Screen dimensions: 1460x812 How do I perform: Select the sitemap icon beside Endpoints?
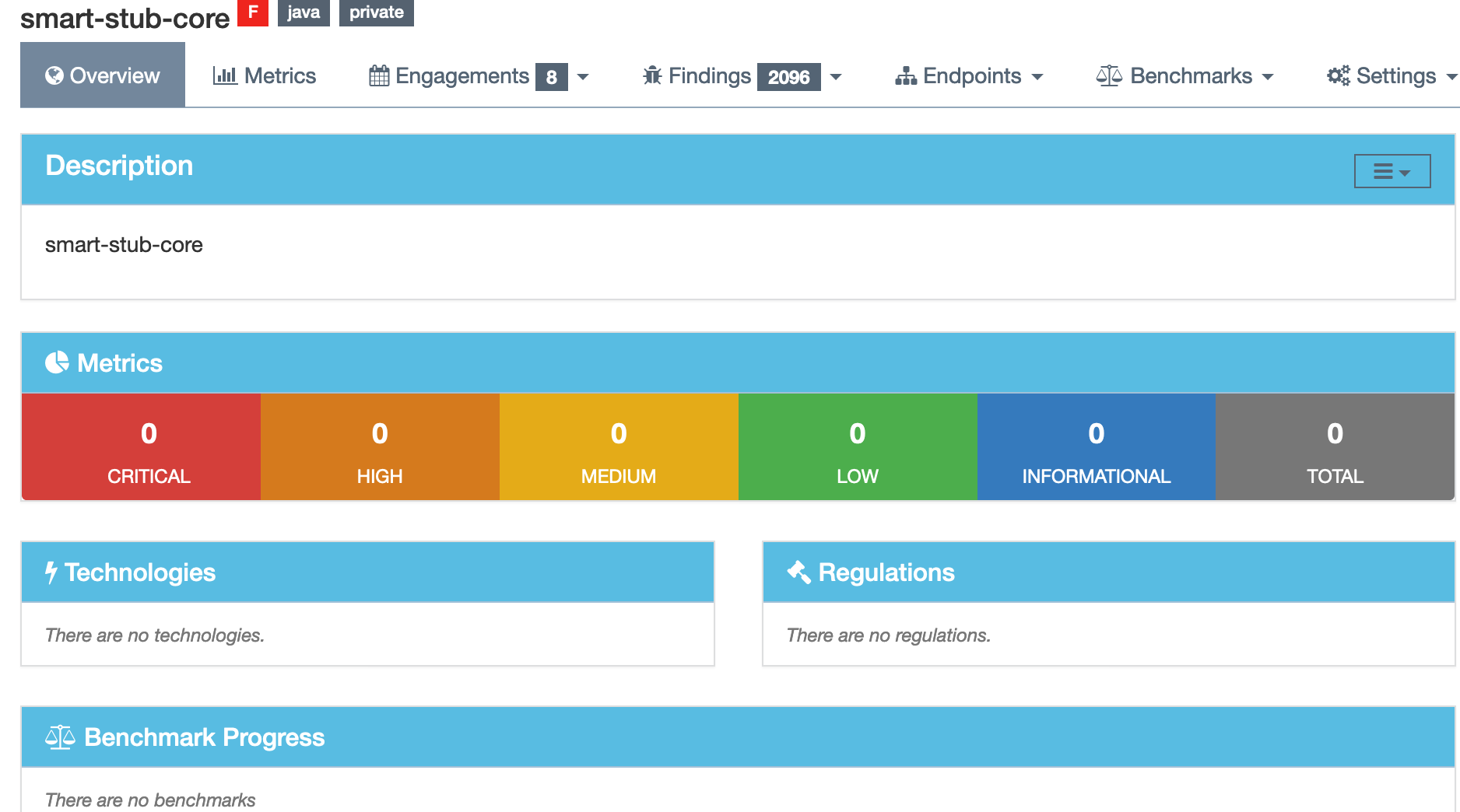coord(906,75)
